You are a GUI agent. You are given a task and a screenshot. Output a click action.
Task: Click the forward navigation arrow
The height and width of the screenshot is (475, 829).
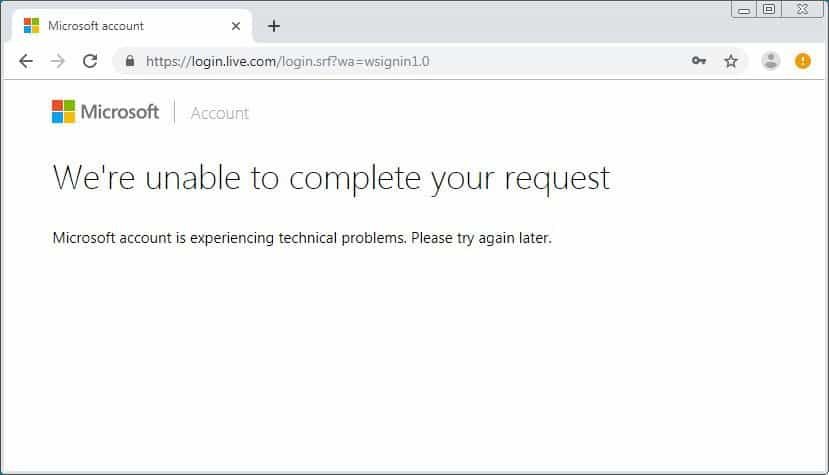58,61
